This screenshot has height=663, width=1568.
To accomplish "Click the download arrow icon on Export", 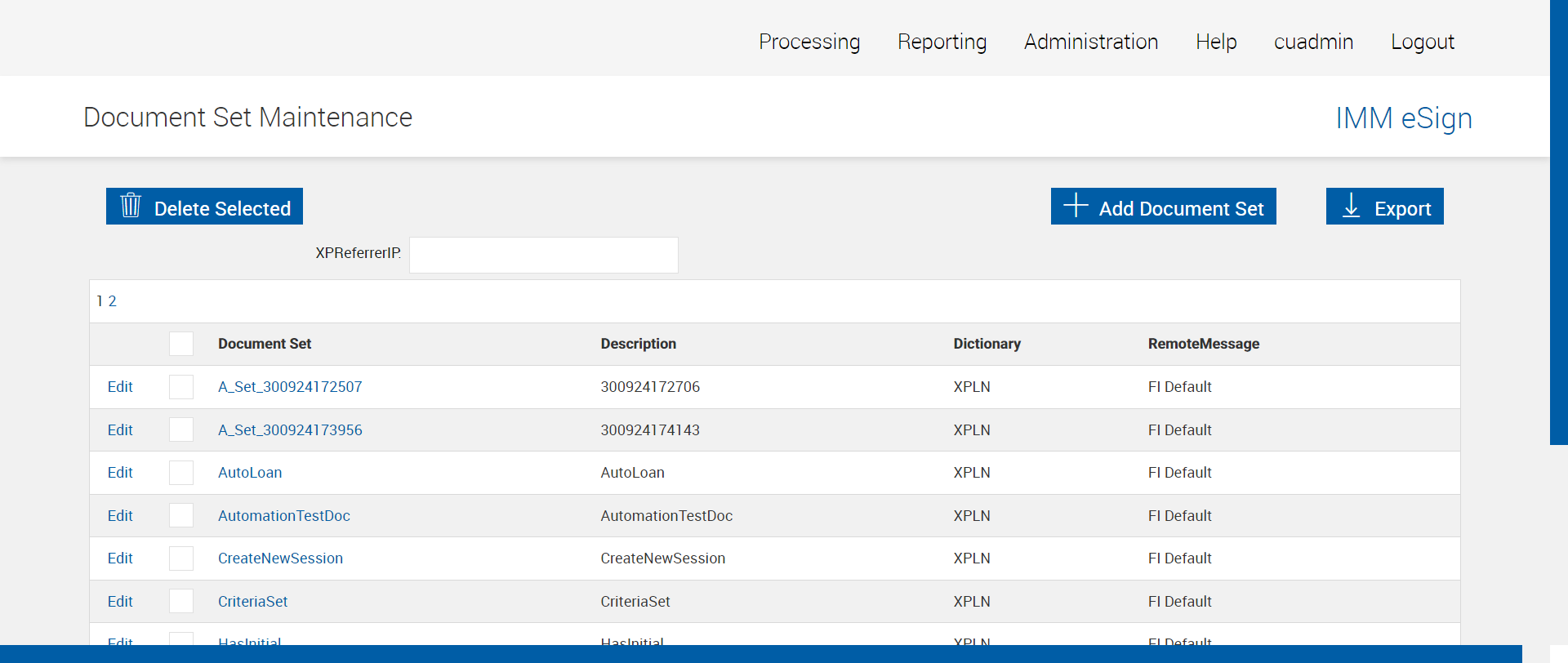I will (1352, 206).
